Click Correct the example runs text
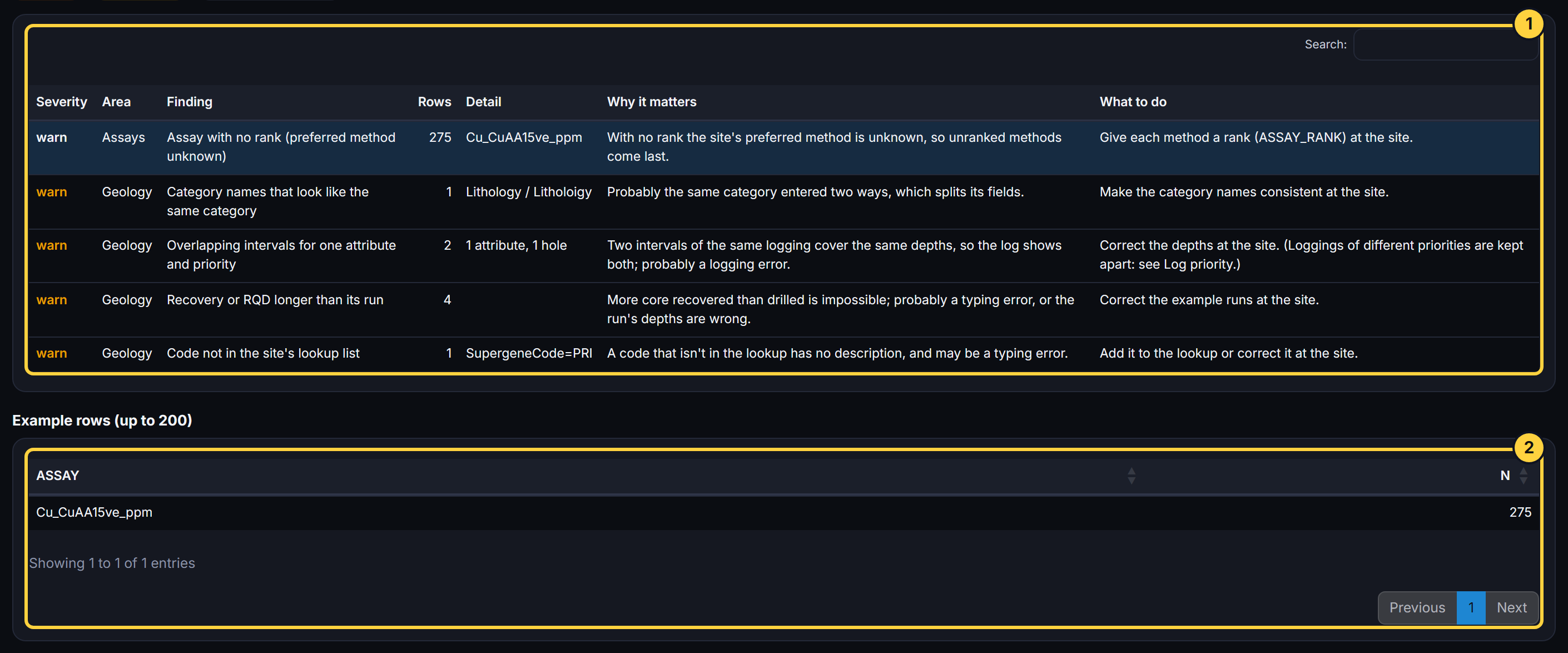Screen dimensions: 1568x653 click(1209, 300)
